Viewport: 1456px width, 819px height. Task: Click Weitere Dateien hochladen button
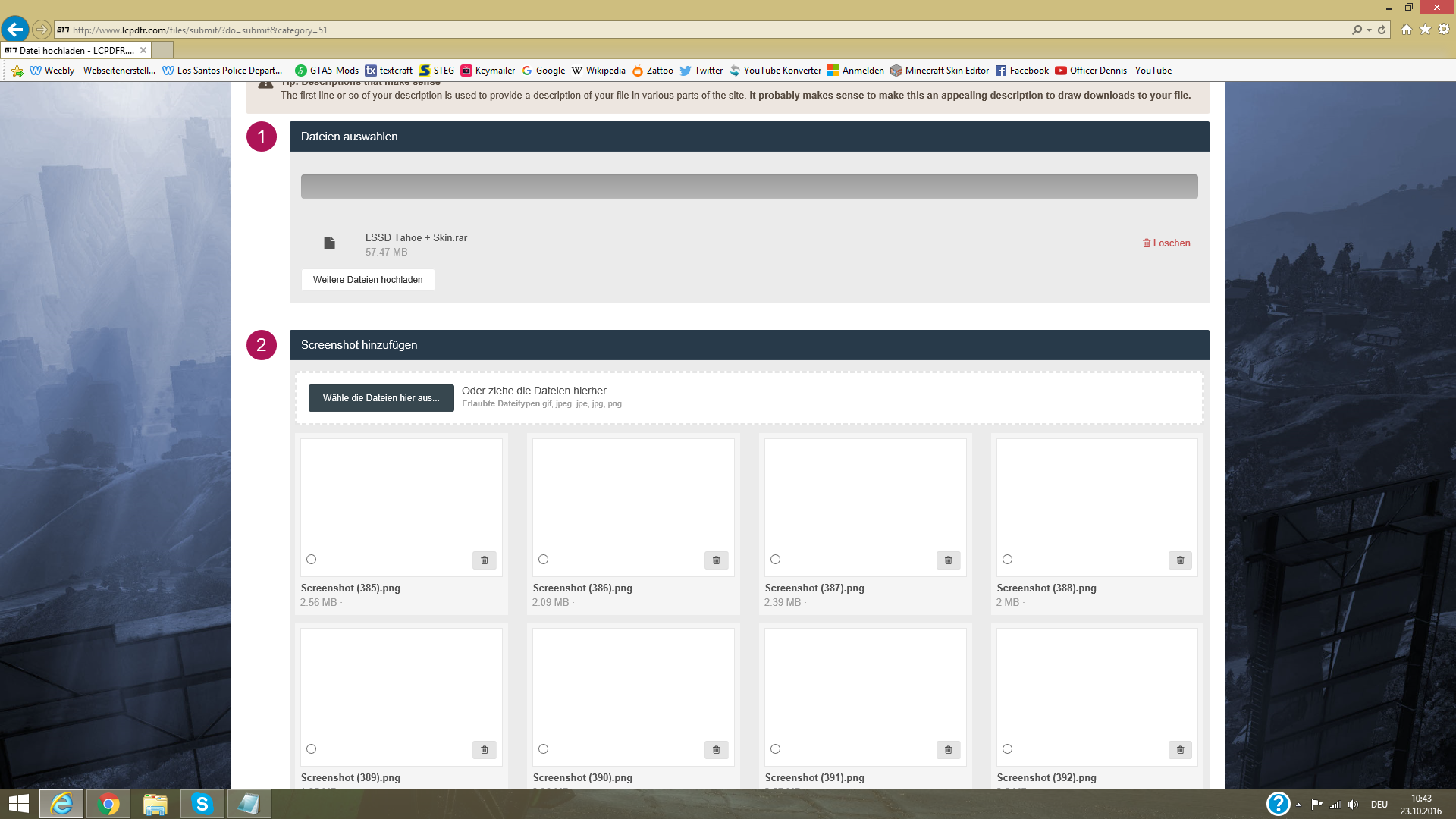pyautogui.click(x=368, y=280)
